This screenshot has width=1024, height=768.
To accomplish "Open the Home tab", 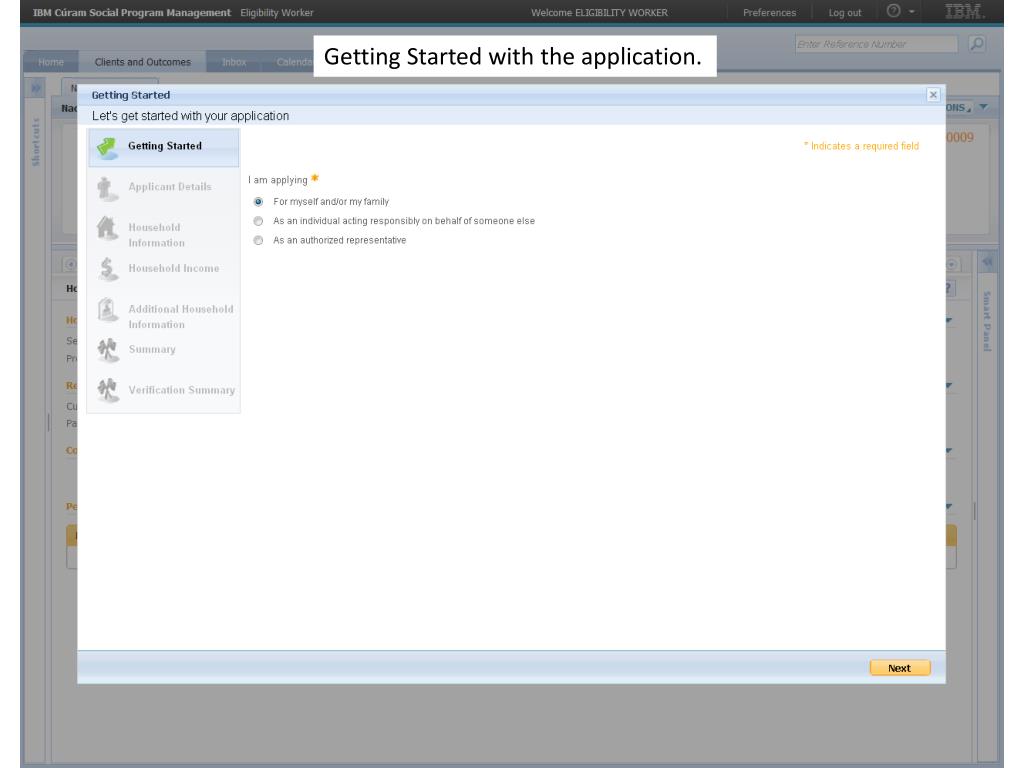I will pyautogui.click(x=51, y=62).
